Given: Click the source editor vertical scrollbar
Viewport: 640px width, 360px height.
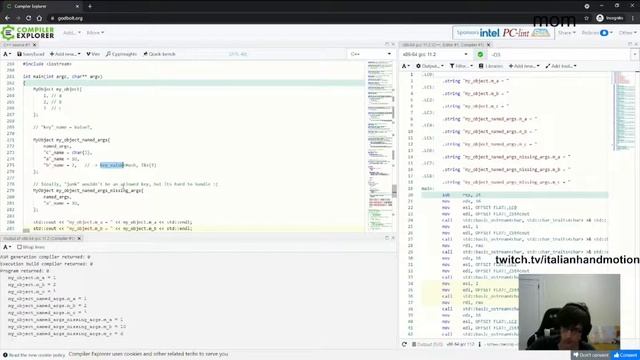Looking at the screenshot, I should click(394, 190).
